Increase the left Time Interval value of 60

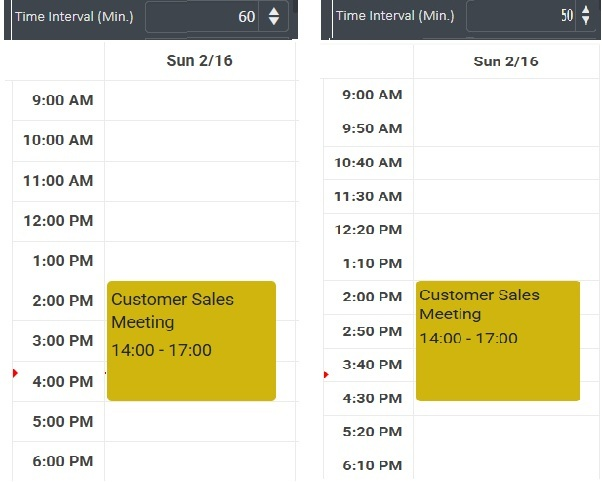point(274,11)
